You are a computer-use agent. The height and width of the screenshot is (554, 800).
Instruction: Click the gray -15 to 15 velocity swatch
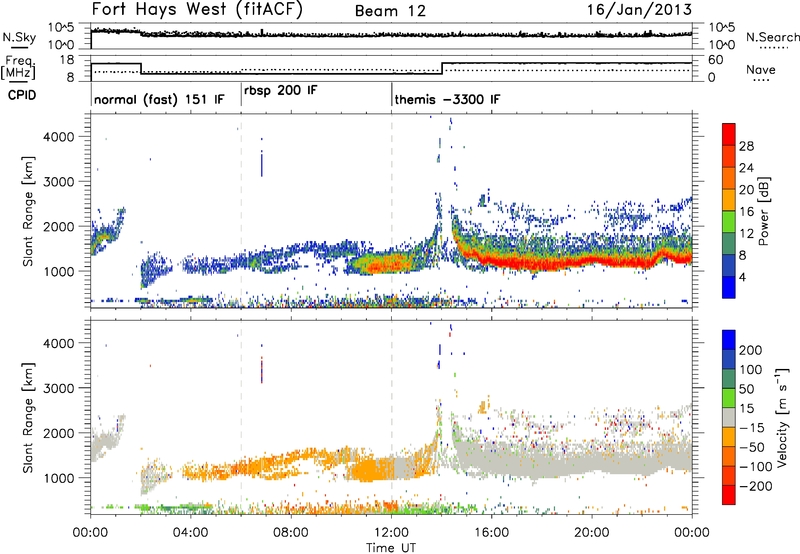pos(729,418)
